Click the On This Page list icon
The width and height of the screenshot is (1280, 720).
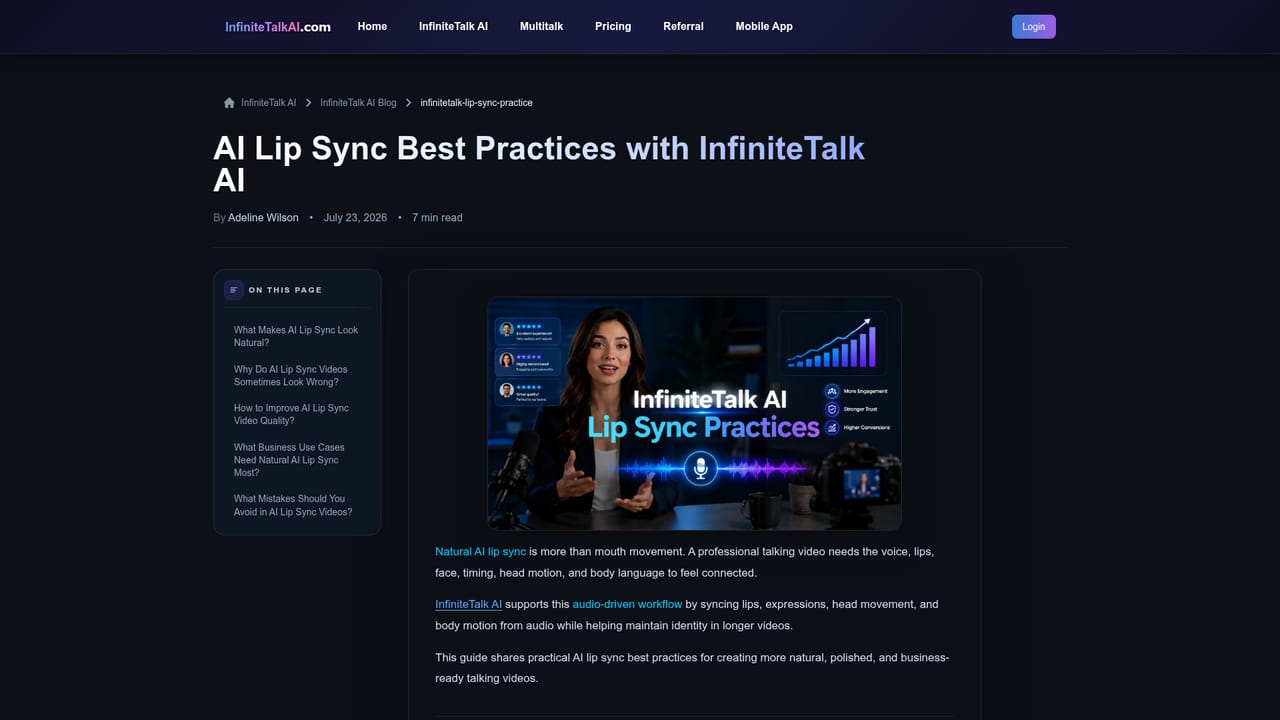click(x=234, y=290)
